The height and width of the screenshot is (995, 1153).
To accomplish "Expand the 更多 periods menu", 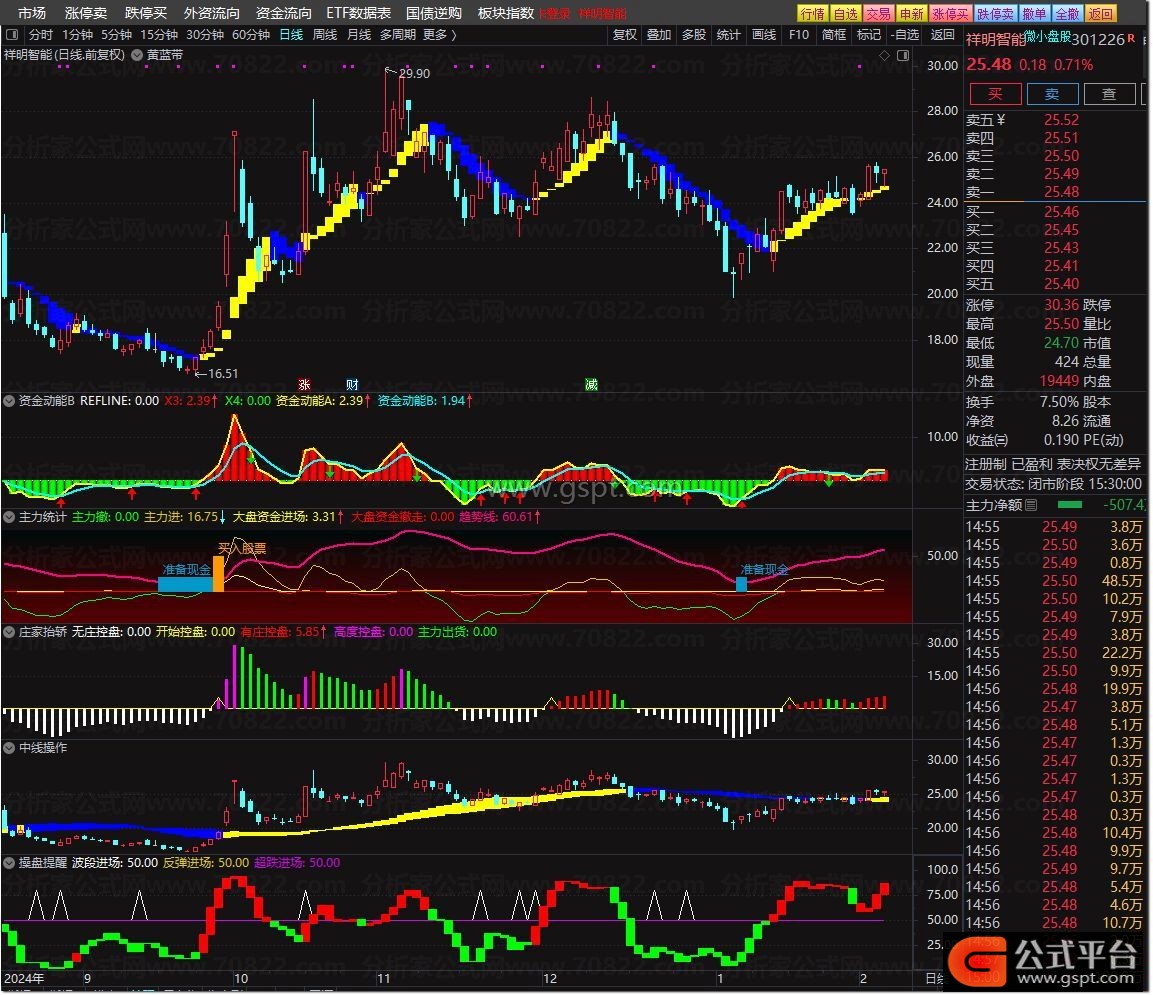I will [440, 35].
